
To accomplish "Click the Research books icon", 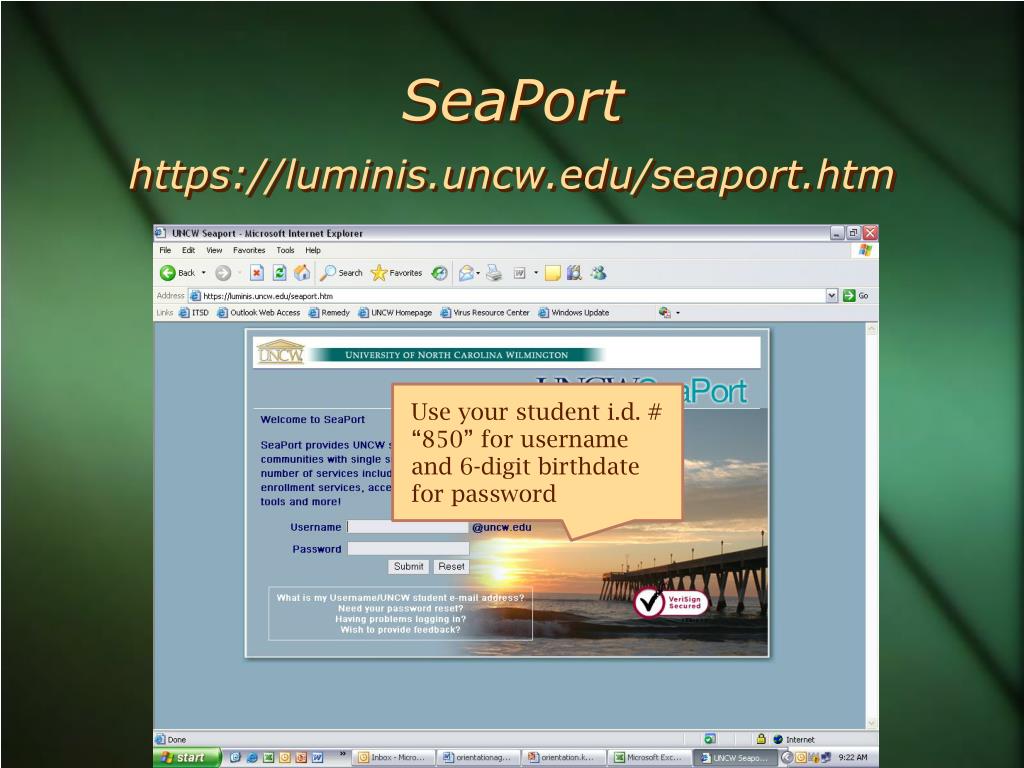I will [x=575, y=273].
